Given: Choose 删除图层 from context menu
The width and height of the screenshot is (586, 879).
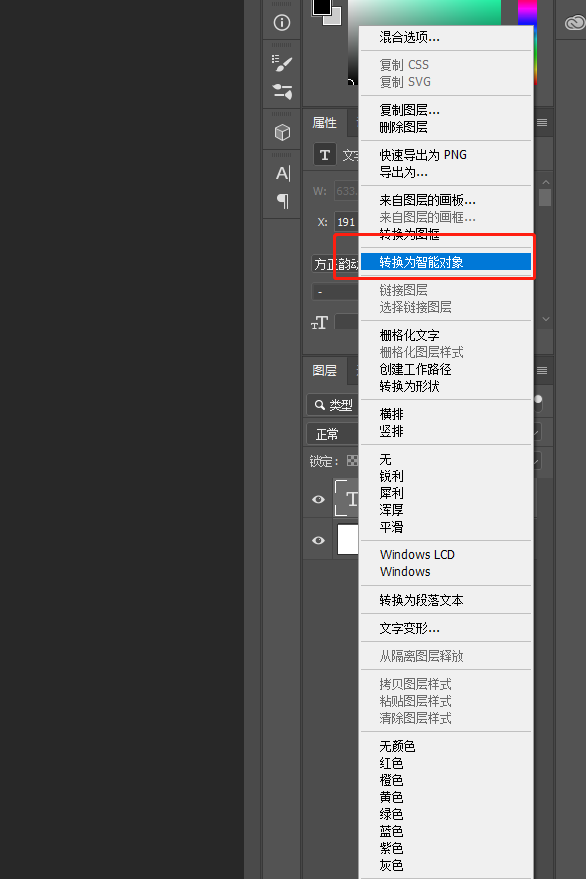Looking at the screenshot, I should tap(446, 127).
